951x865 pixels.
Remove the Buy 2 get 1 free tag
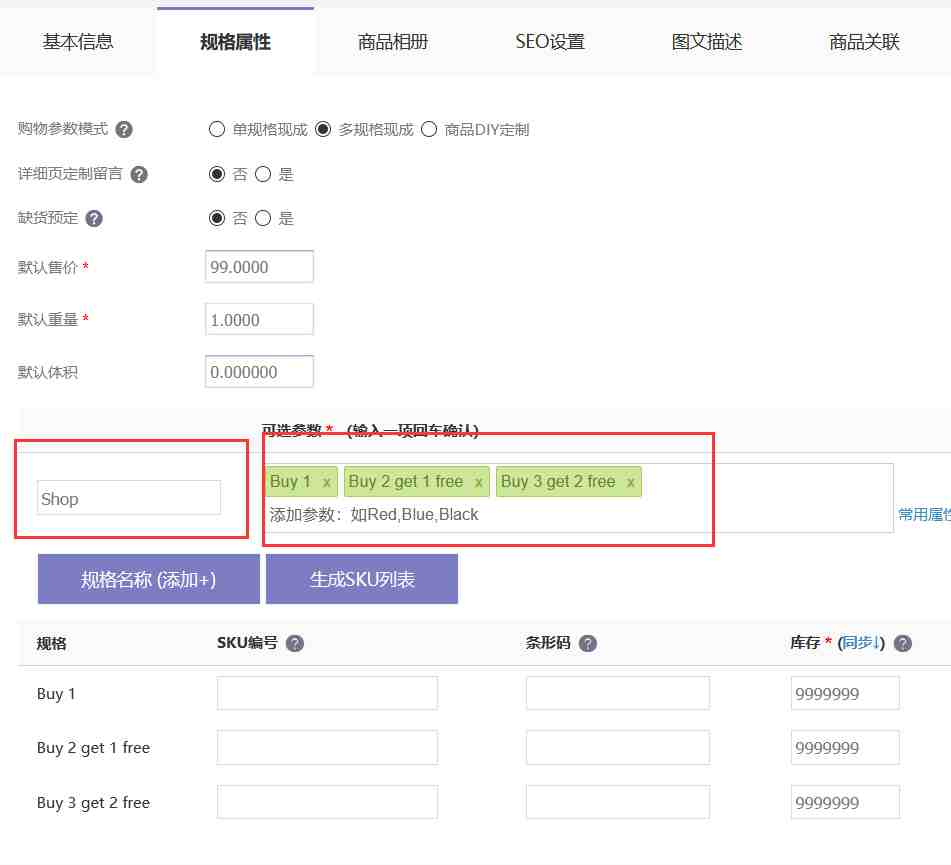(x=479, y=483)
